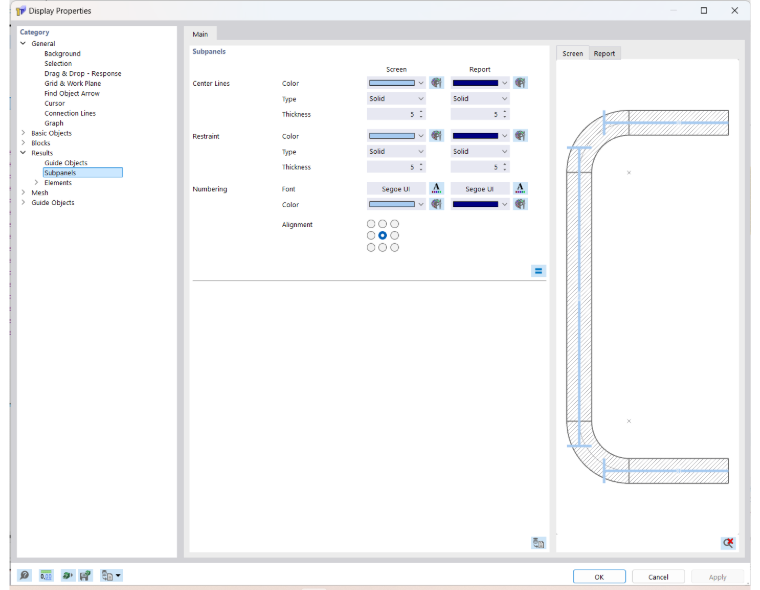This screenshot has width=760, height=590.
Task: Click the red-X search icon in preview
Action: click(728, 543)
